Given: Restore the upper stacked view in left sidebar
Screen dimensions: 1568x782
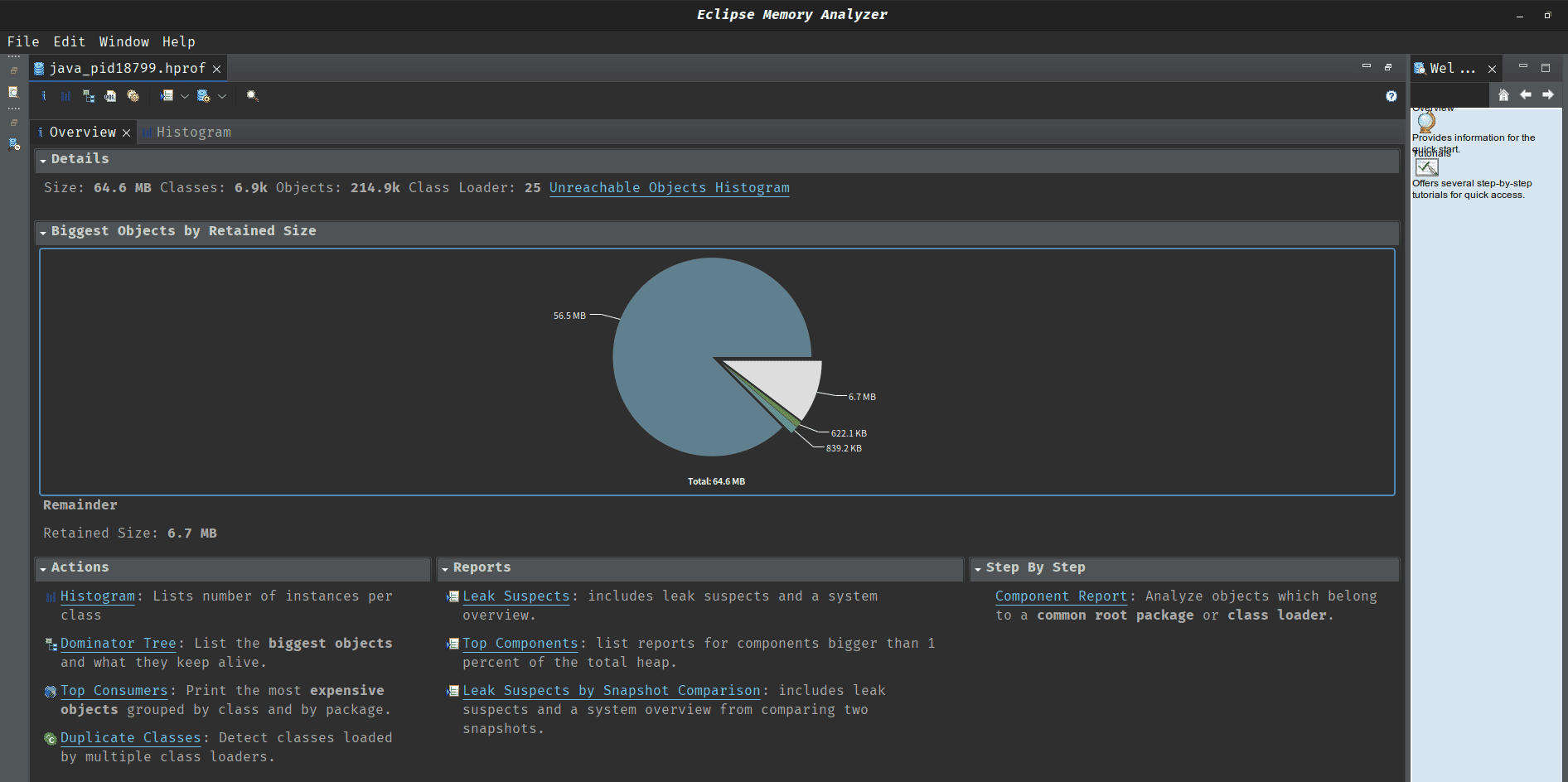Looking at the screenshot, I should click(14, 70).
